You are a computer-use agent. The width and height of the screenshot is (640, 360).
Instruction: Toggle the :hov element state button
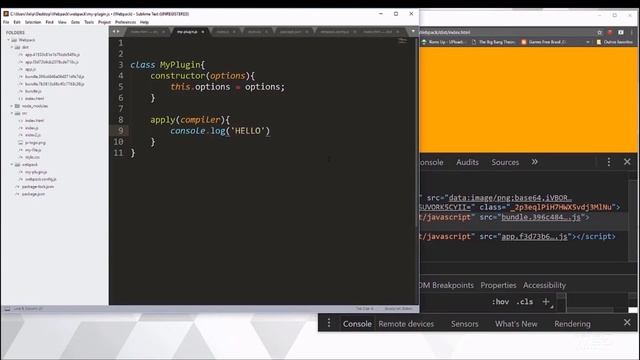pos(500,302)
